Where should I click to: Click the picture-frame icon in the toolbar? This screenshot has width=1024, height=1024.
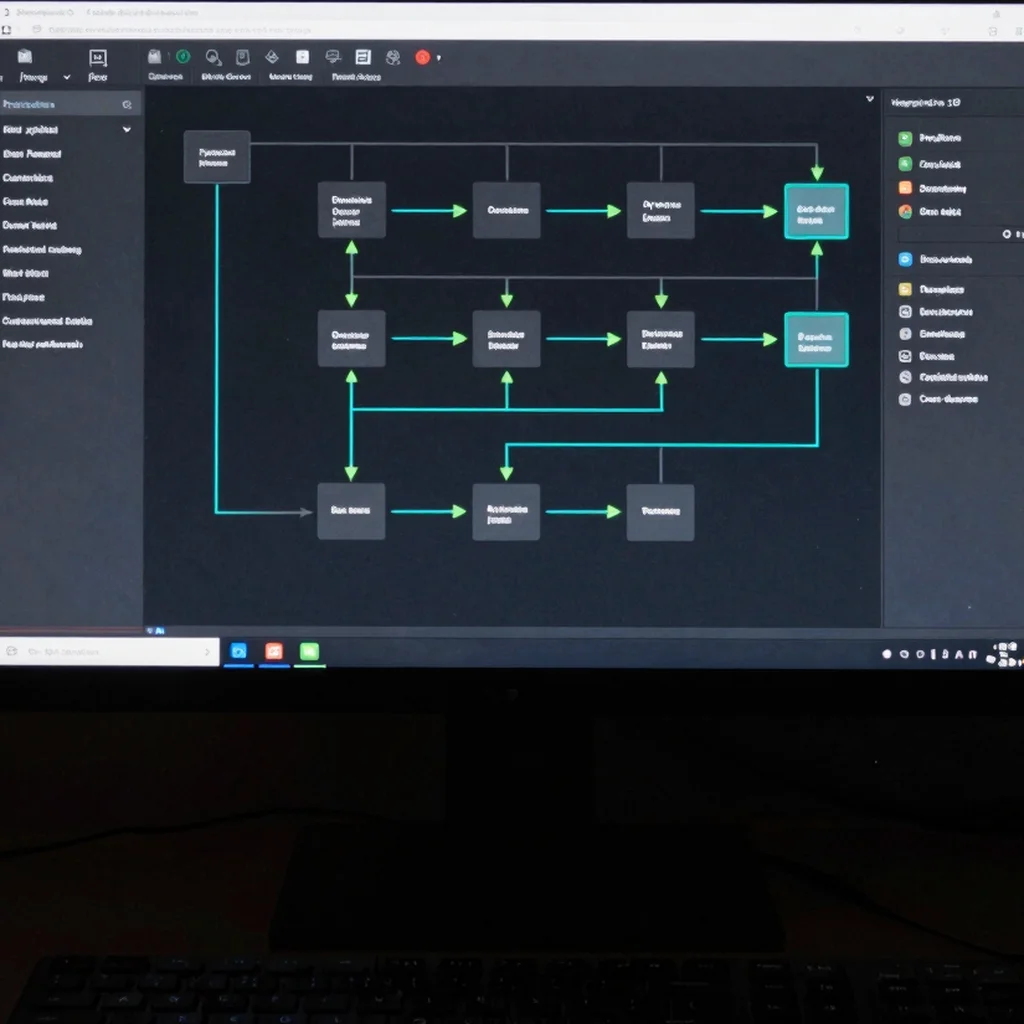(98, 58)
